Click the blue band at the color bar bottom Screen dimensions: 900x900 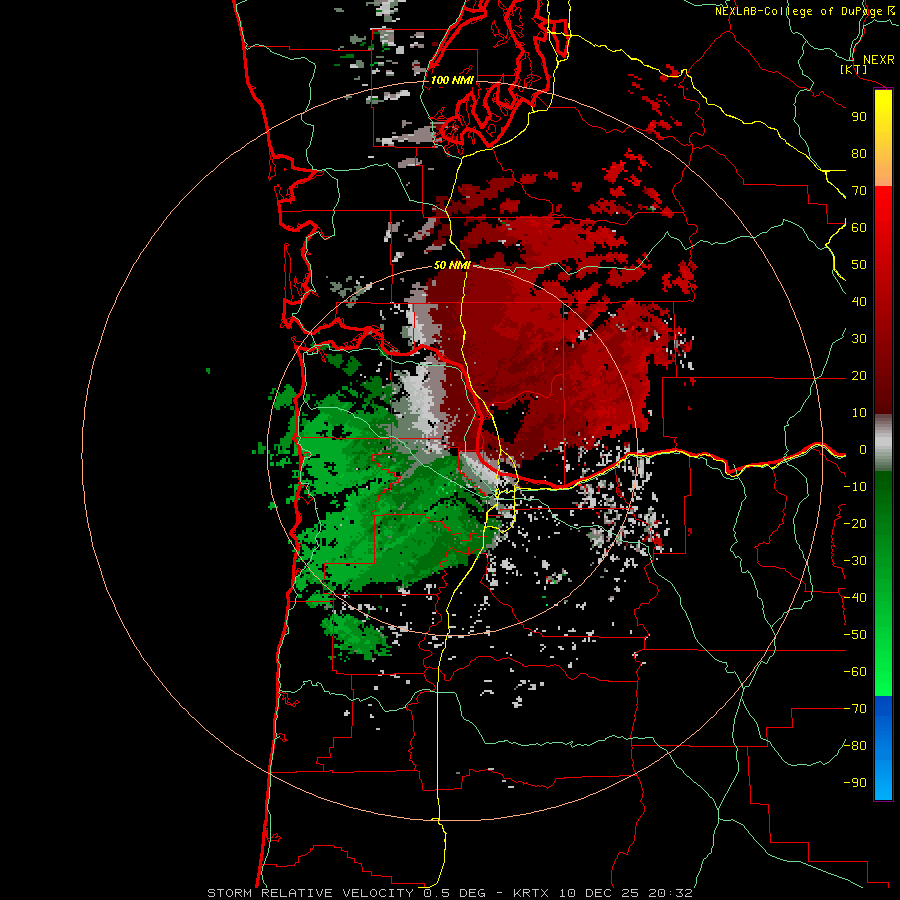pyautogui.click(x=883, y=748)
